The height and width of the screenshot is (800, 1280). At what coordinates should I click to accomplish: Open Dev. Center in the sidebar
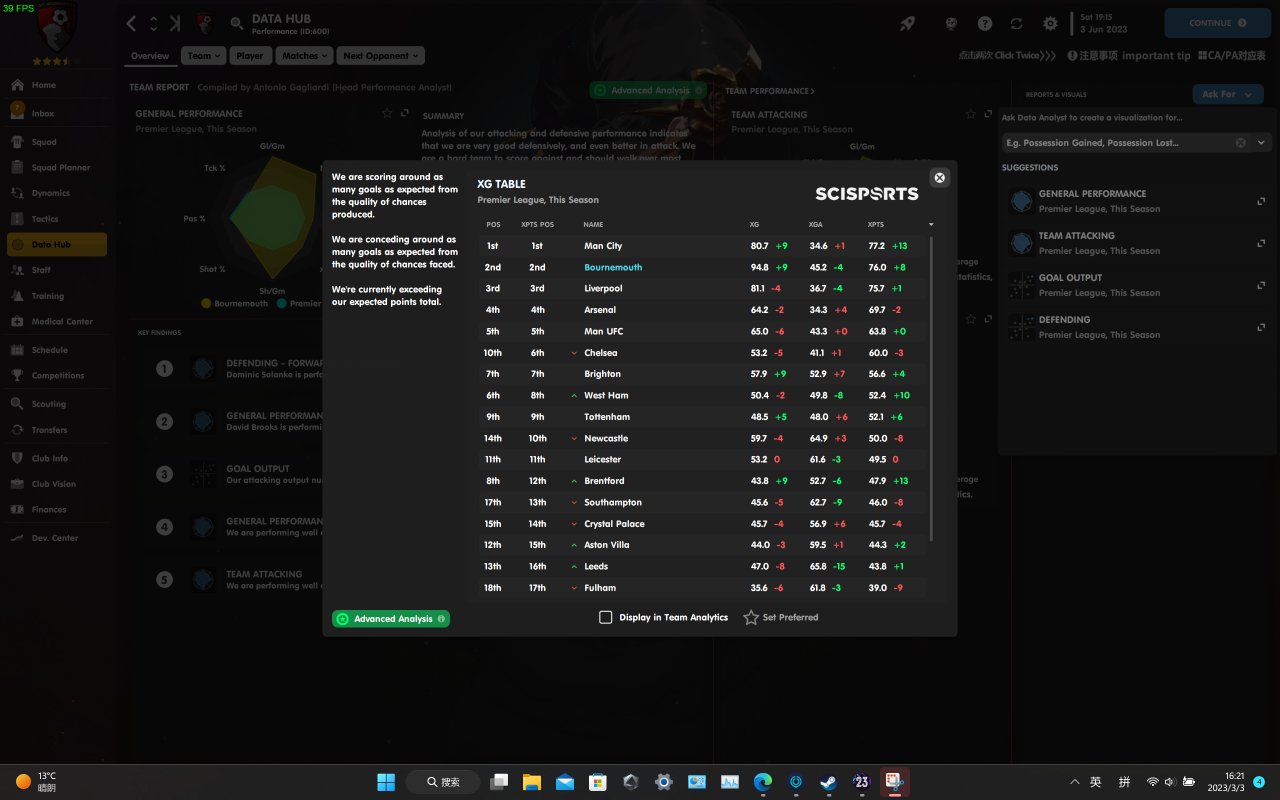click(x=56, y=538)
